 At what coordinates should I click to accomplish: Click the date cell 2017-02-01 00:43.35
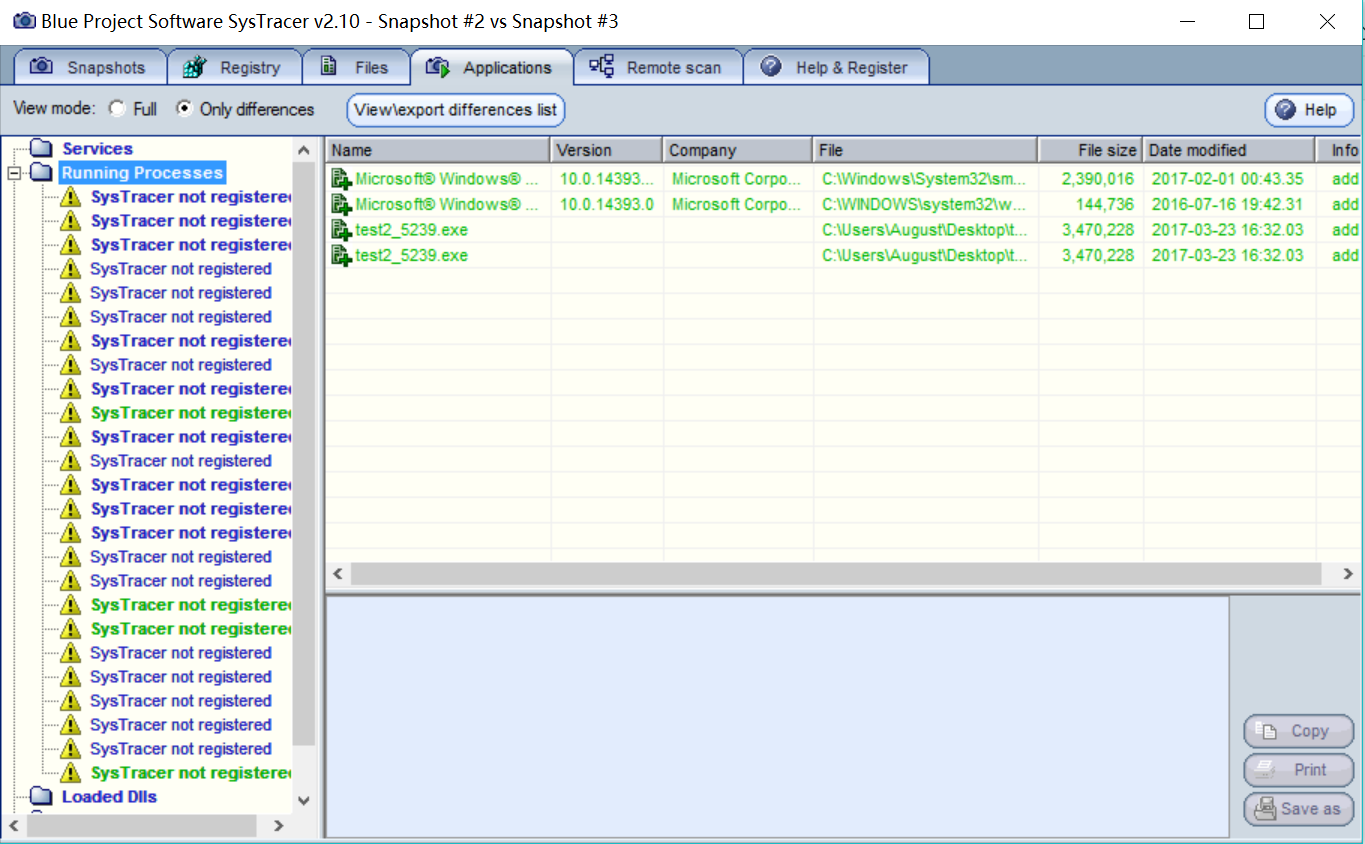coord(1227,179)
